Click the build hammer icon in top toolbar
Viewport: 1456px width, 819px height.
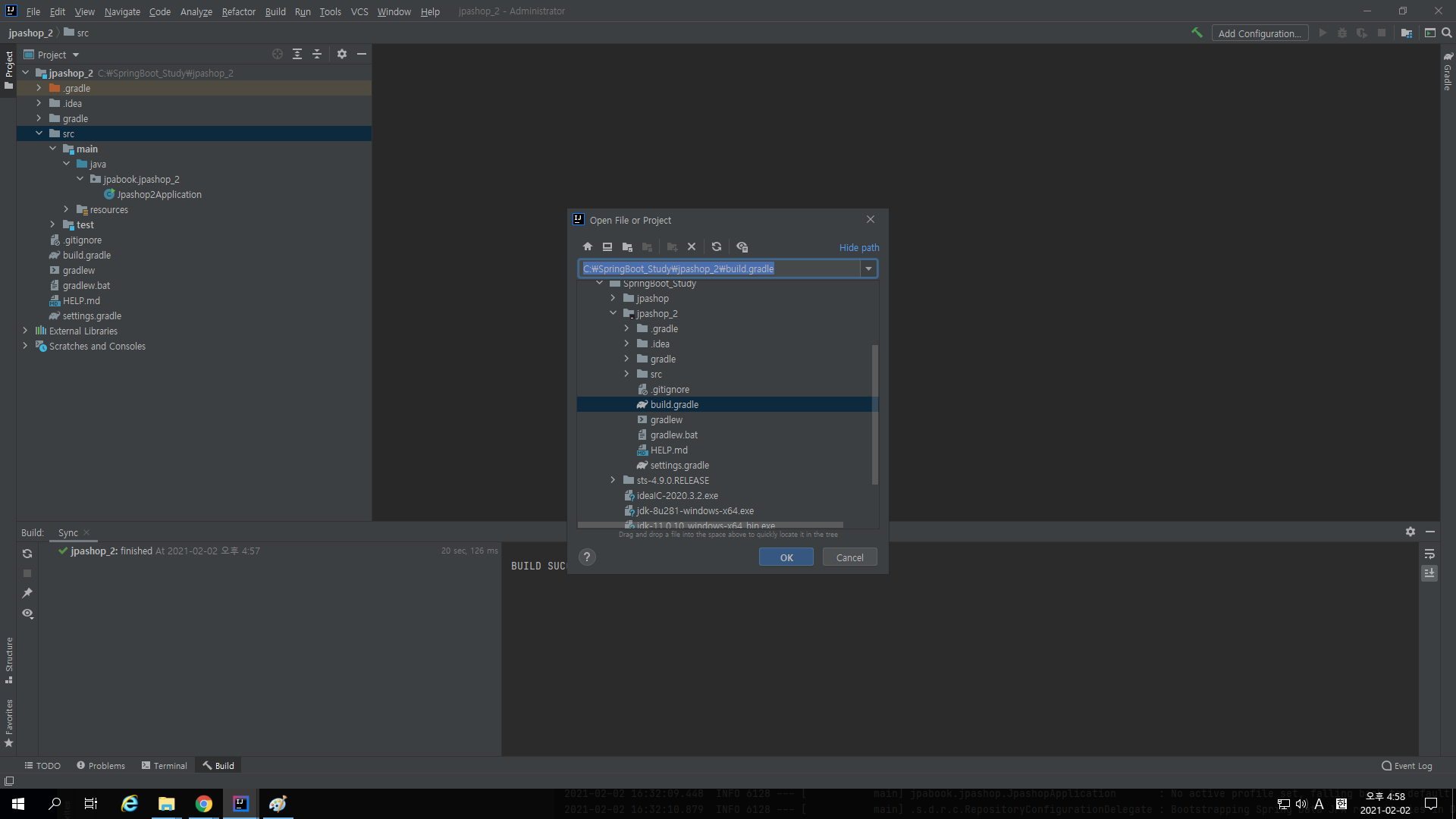(1197, 33)
